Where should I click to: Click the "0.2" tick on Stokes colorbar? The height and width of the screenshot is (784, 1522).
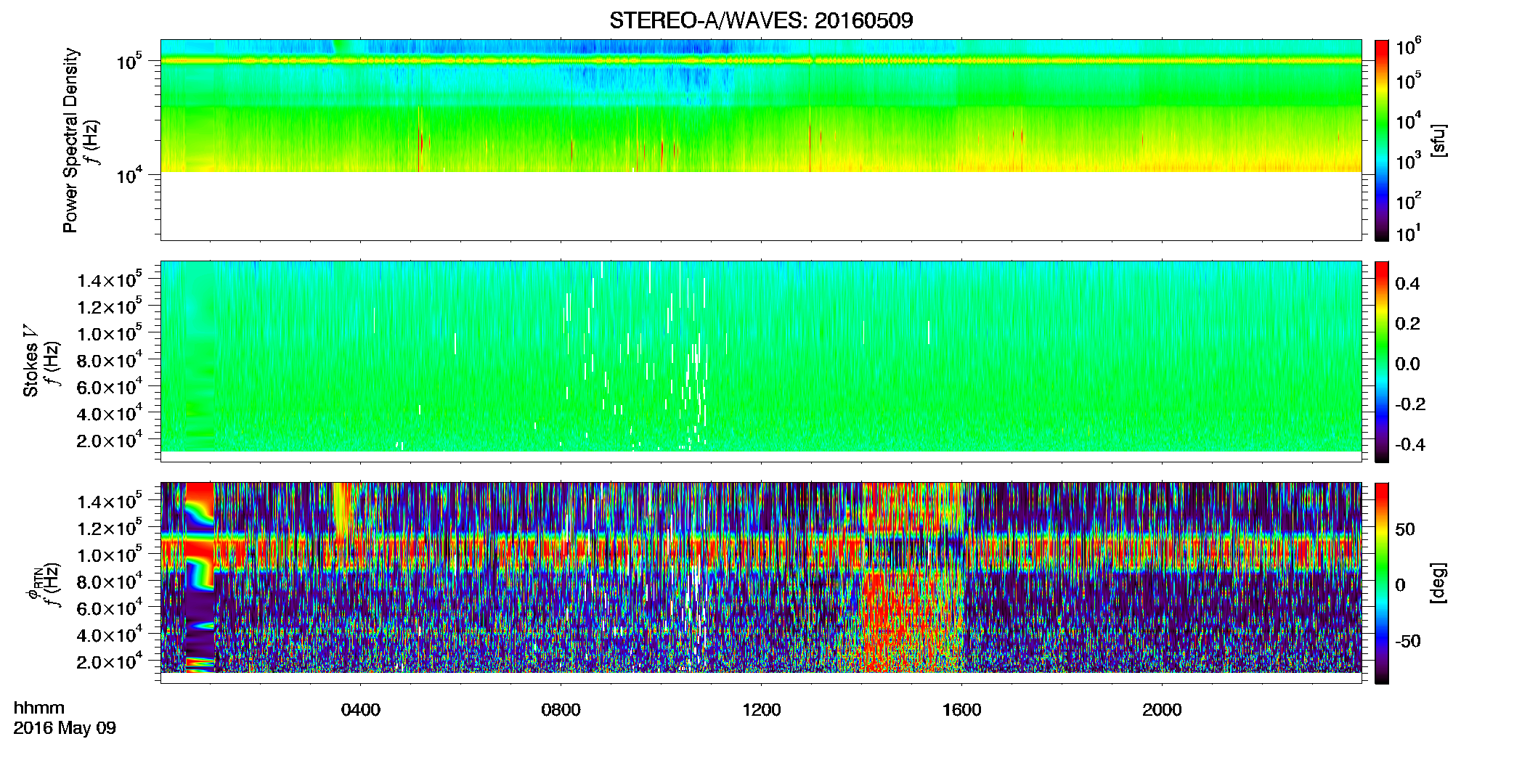tap(1408, 324)
